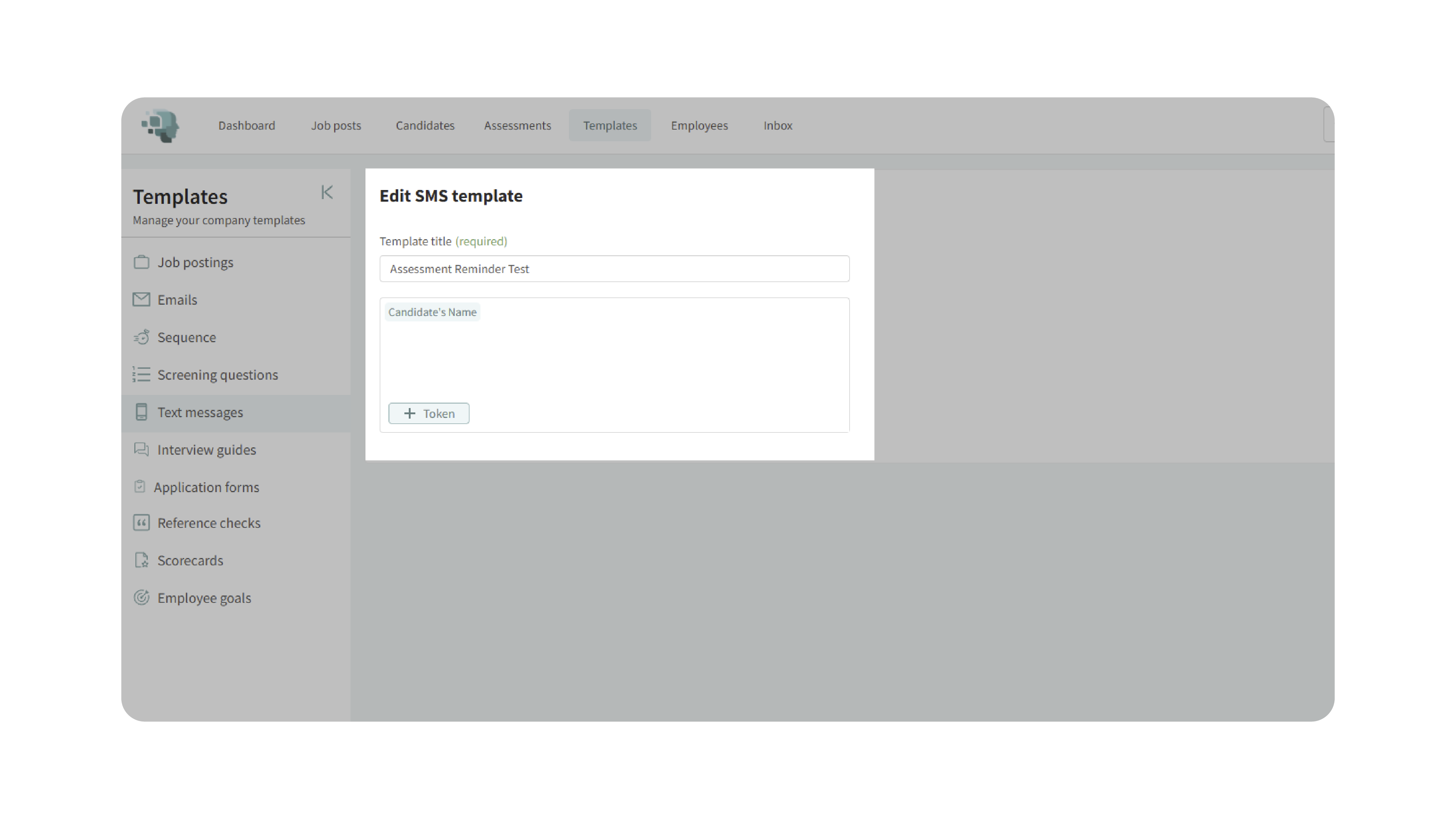The image size is (1456, 819).
Task: Open Interview guides templates
Action: (x=206, y=450)
